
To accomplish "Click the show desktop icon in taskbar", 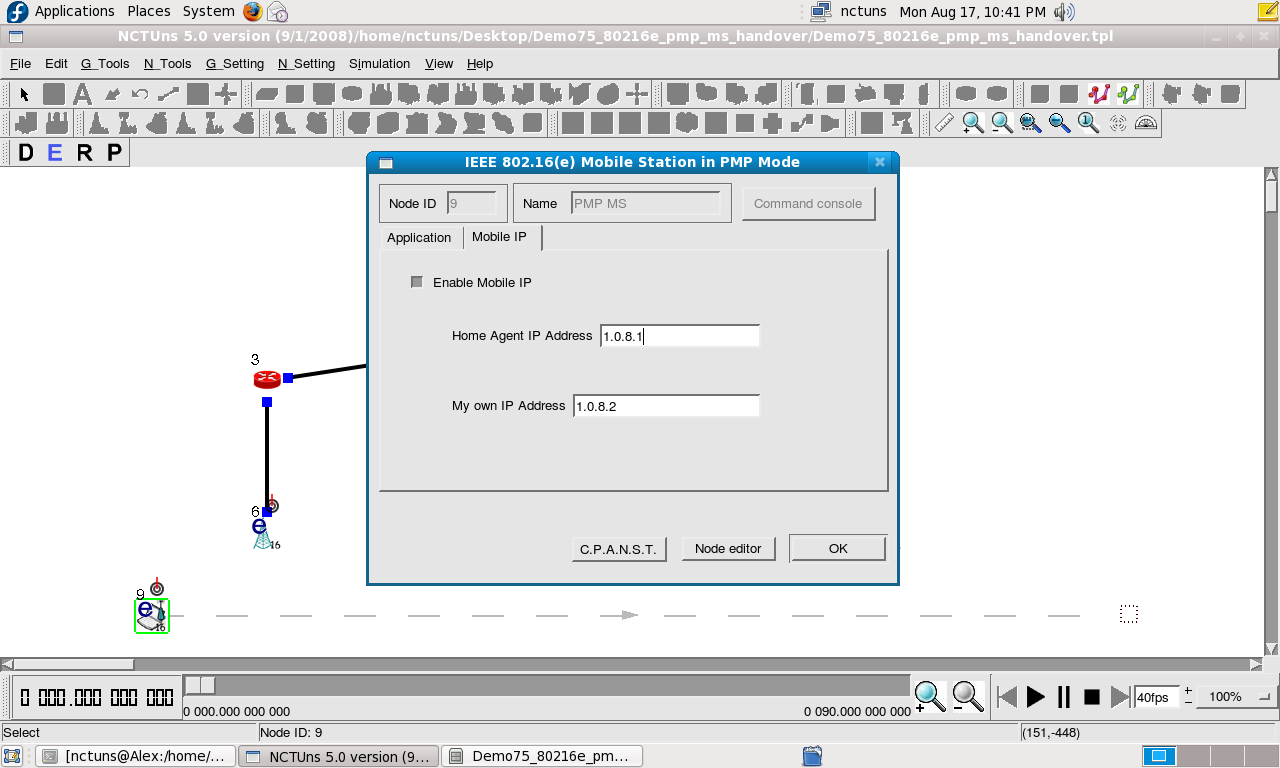I will (x=12, y=756).
